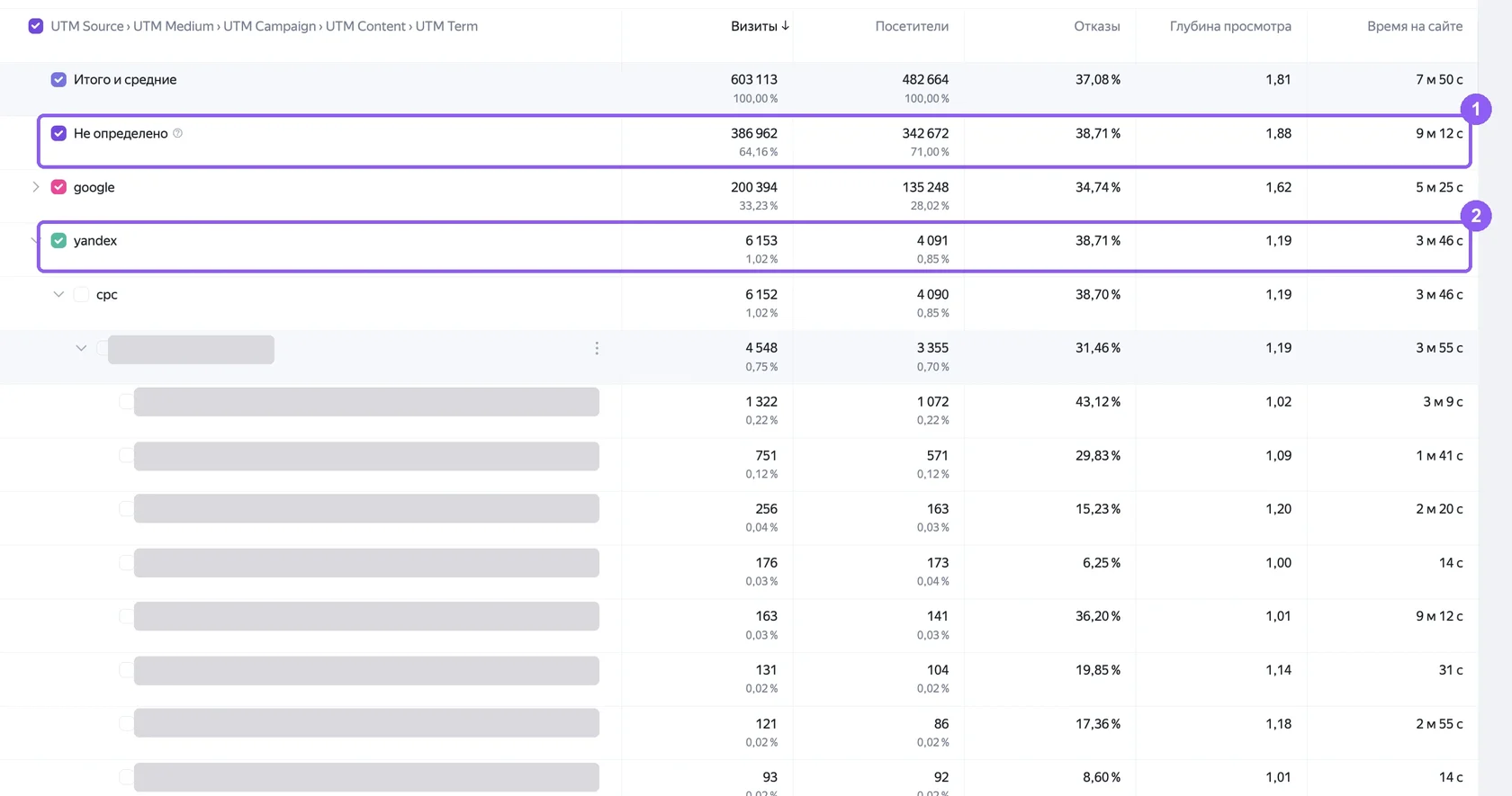The image size is (1512, 796).
Task: Toggle the pink google row checkbox
Action: 58,187
